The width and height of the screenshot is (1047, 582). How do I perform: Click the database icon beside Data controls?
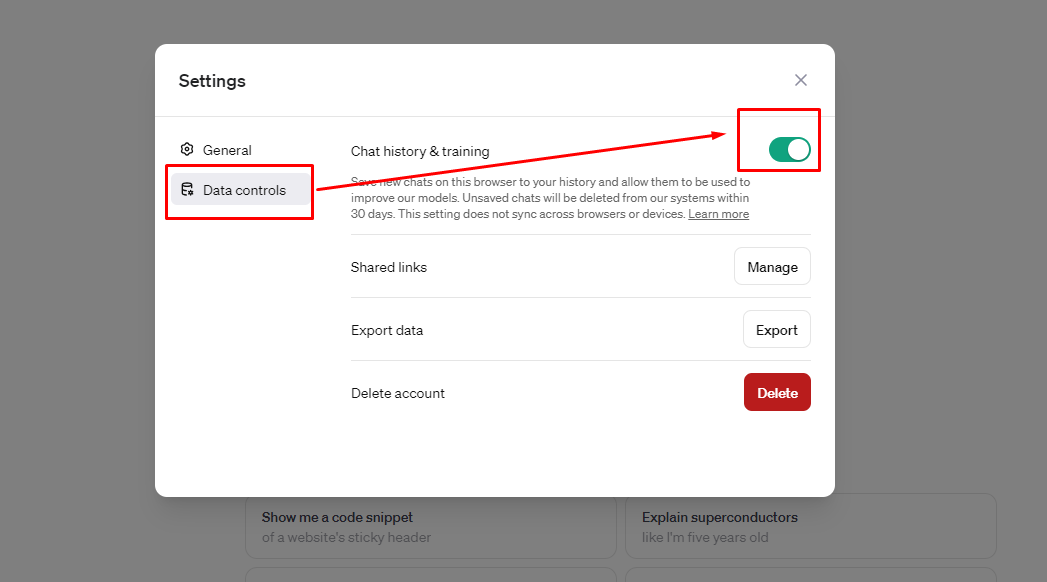coord(187,190)
